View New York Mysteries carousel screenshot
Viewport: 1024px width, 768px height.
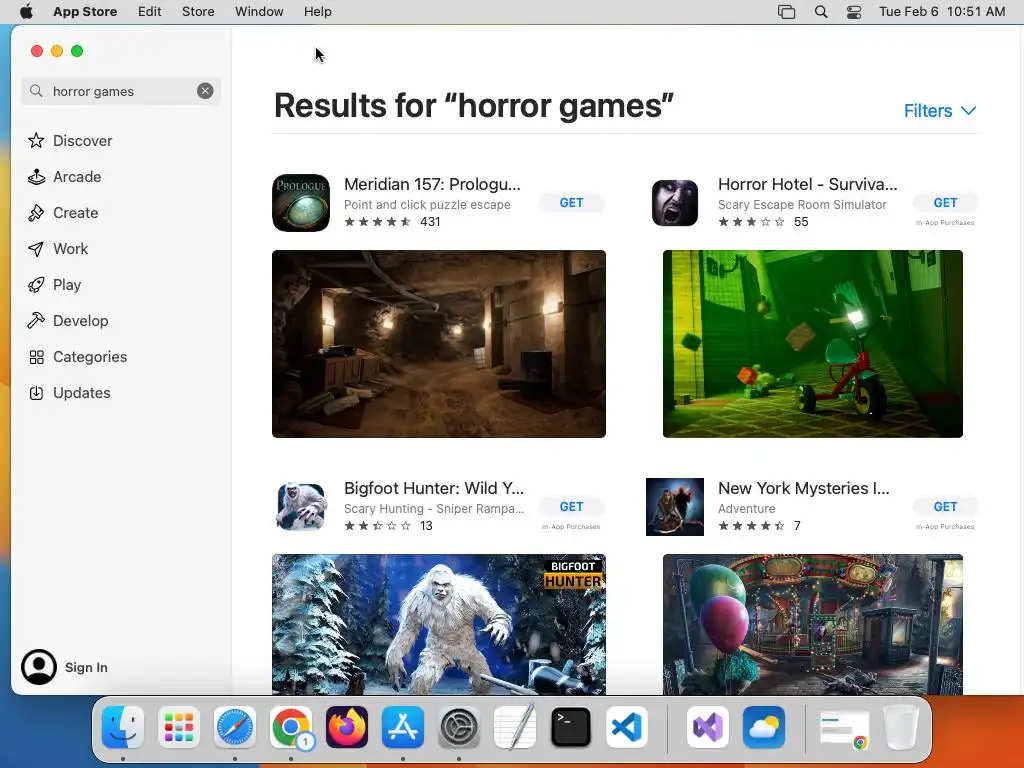tap(812, 624)
